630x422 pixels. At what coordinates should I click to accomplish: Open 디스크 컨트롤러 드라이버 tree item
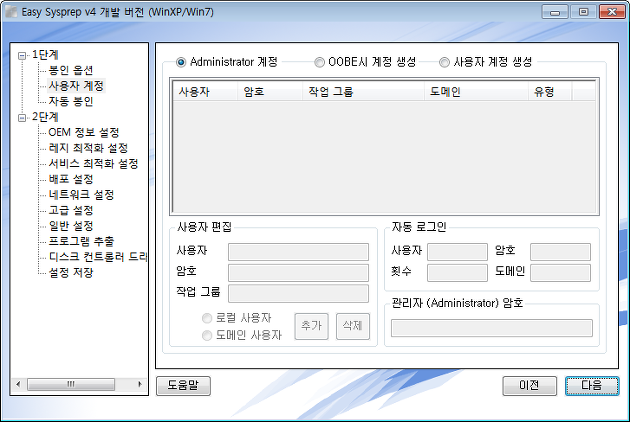coord(98,257)
